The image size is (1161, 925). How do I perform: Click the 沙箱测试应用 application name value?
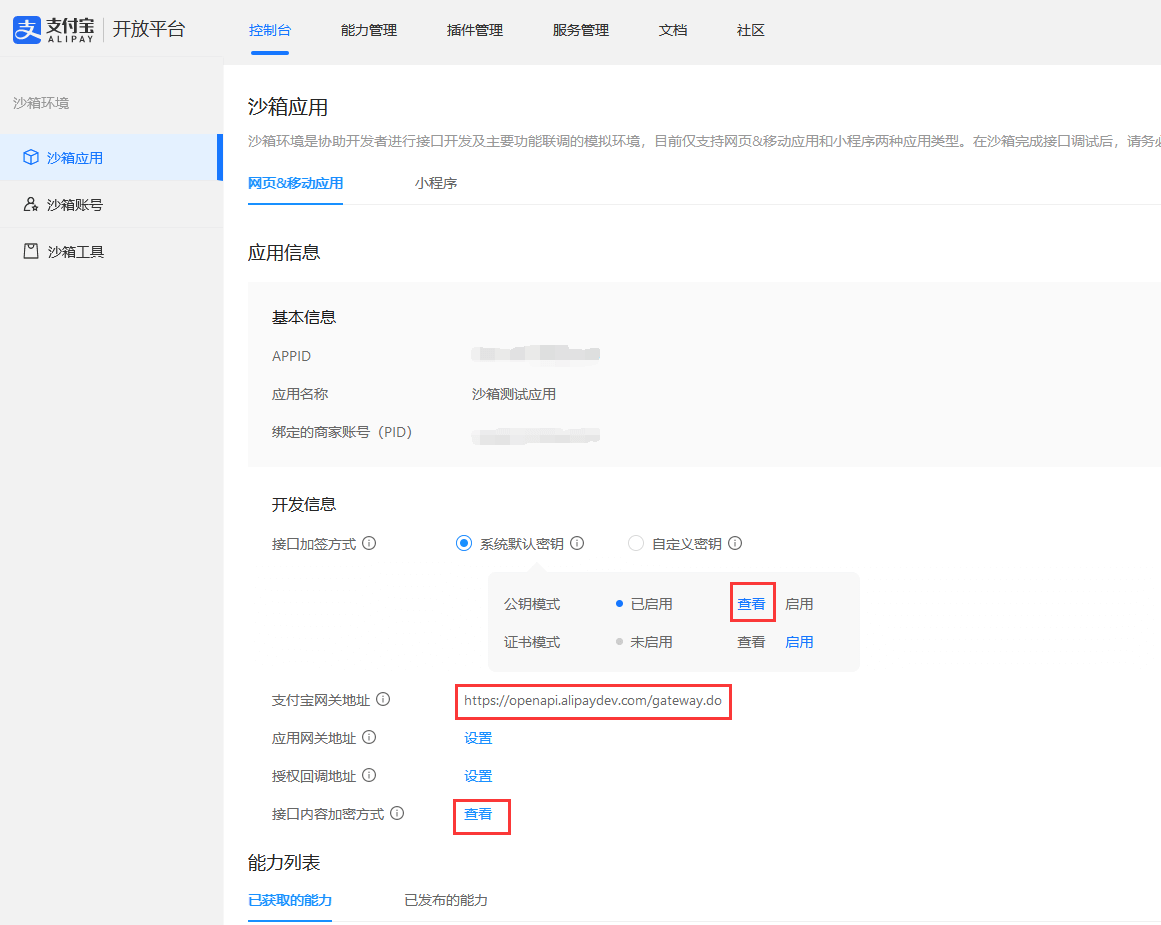[x=514, y=394]
